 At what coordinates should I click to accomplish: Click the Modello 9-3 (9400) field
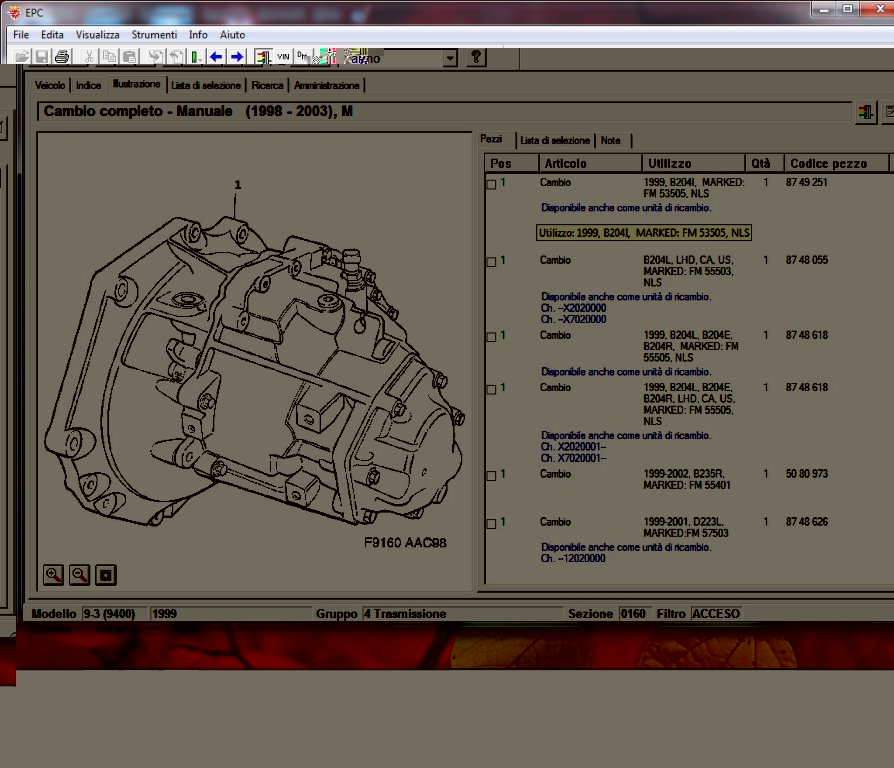(x=115, y=613)
